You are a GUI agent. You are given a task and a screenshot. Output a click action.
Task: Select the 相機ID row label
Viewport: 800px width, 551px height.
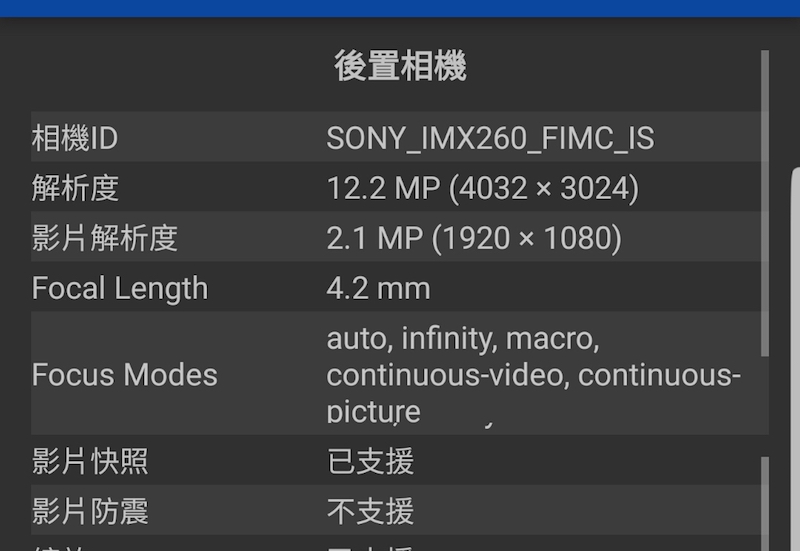(75, 138)
